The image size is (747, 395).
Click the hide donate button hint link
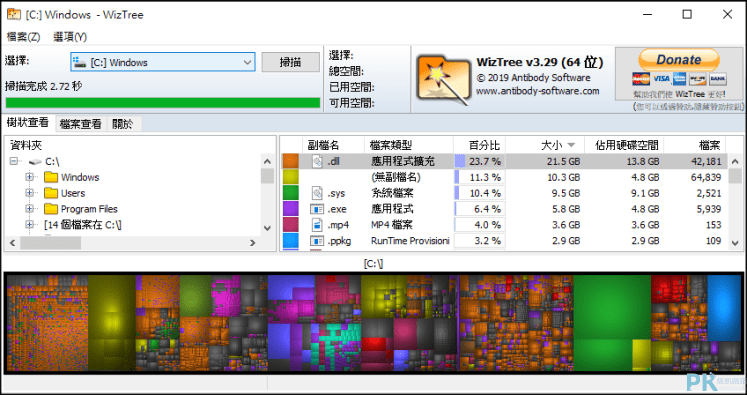tap(688, 107)
